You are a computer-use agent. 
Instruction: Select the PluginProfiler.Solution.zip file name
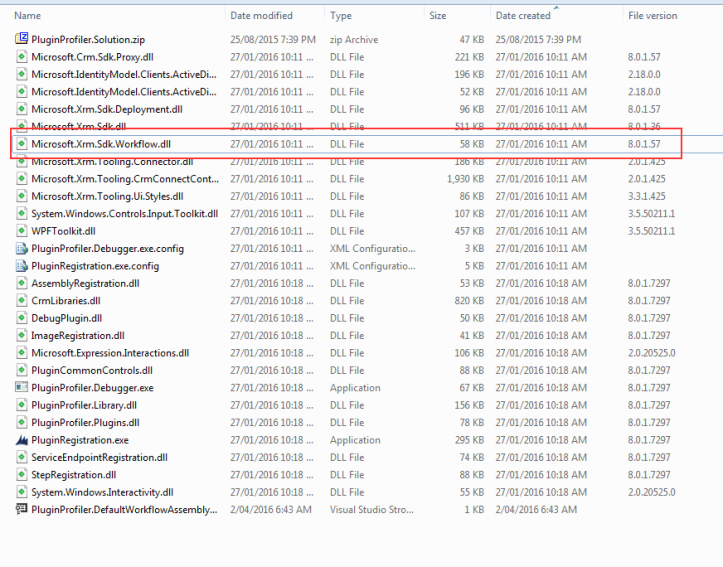coord(88,40)
